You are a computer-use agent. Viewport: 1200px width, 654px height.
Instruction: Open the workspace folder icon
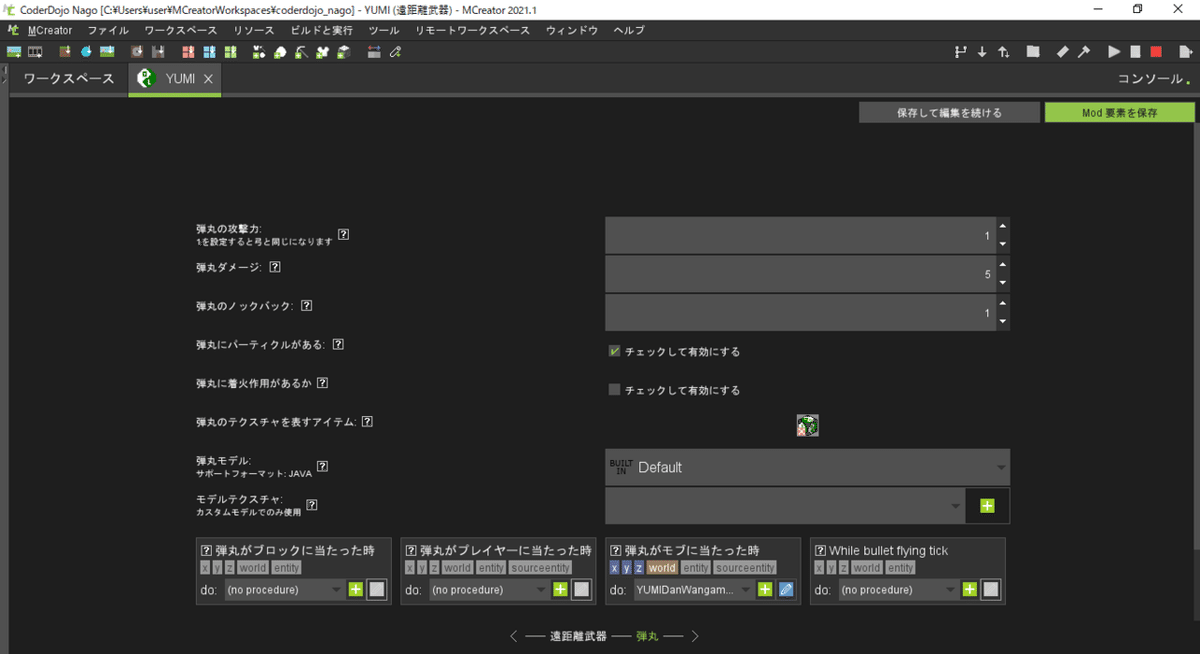point(1032,51)
